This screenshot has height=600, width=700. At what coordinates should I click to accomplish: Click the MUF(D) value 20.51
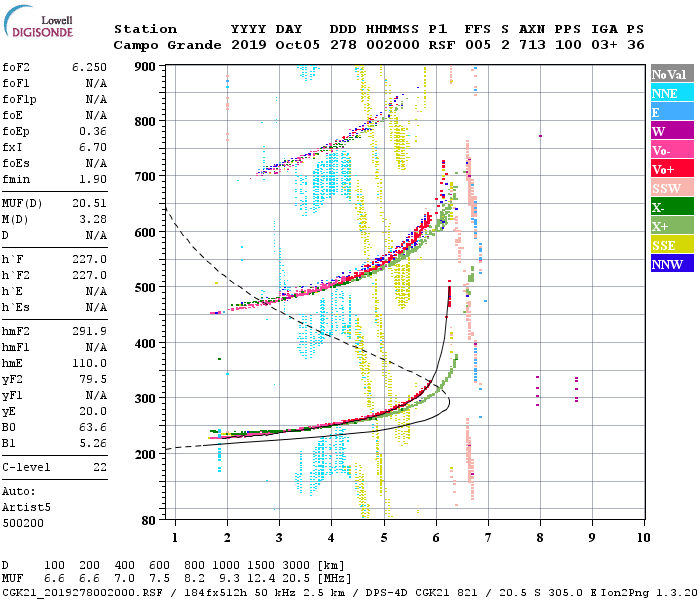pyautogui.click(x=89, y=204)
